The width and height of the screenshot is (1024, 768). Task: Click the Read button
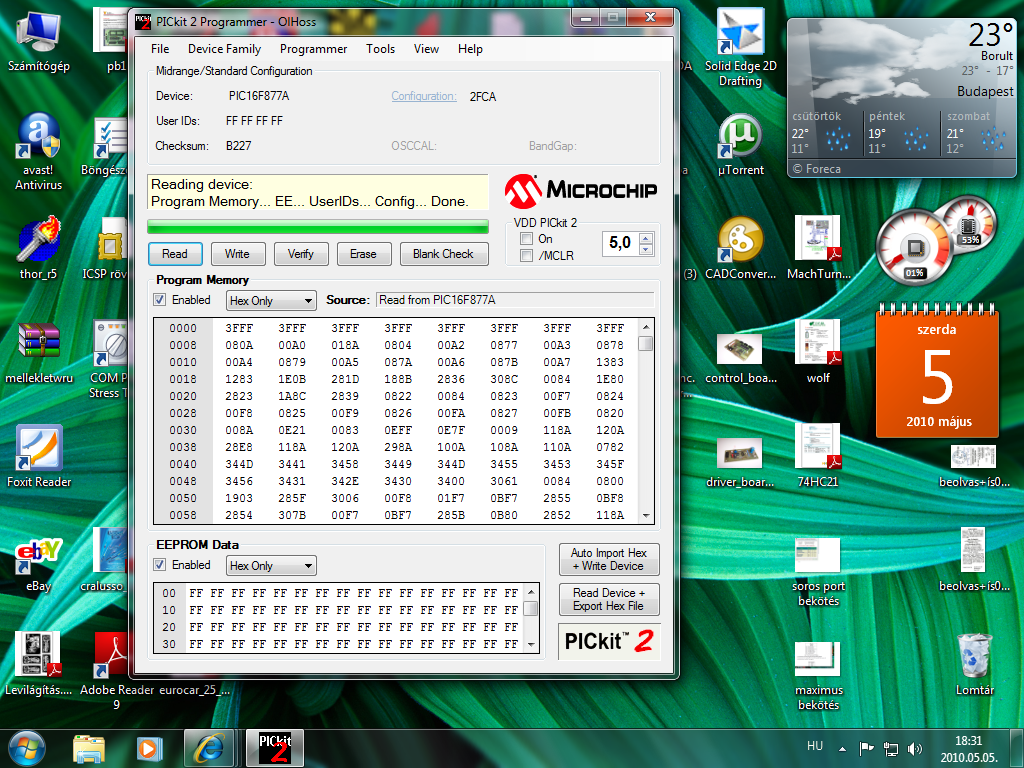coord(174,254)
